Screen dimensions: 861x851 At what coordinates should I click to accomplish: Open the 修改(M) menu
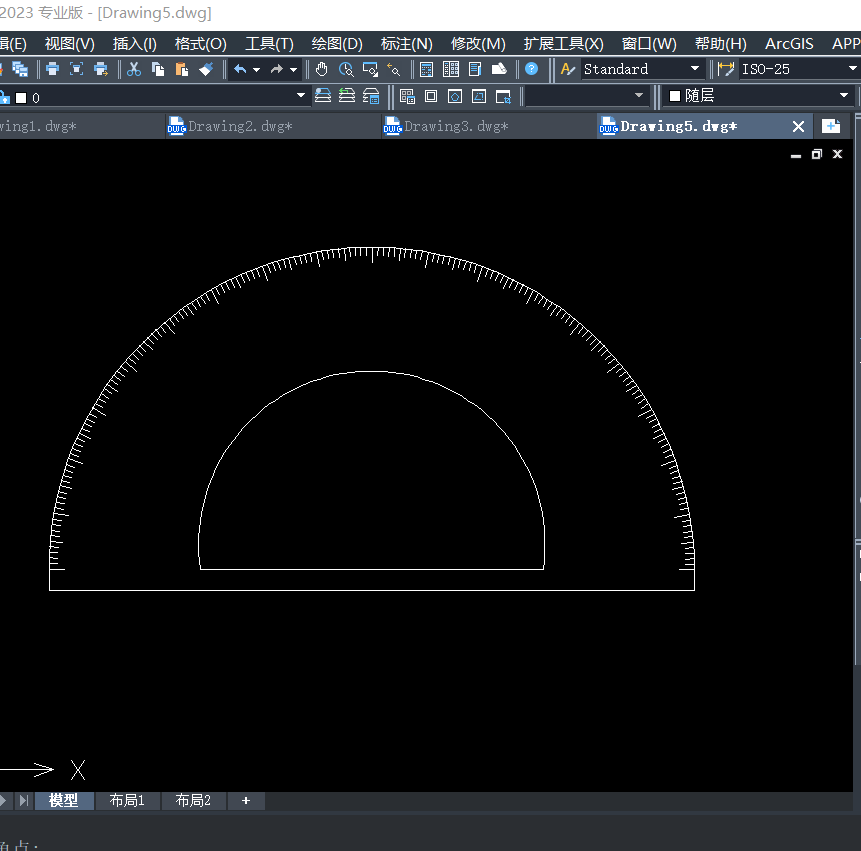(x=478, y=44)
